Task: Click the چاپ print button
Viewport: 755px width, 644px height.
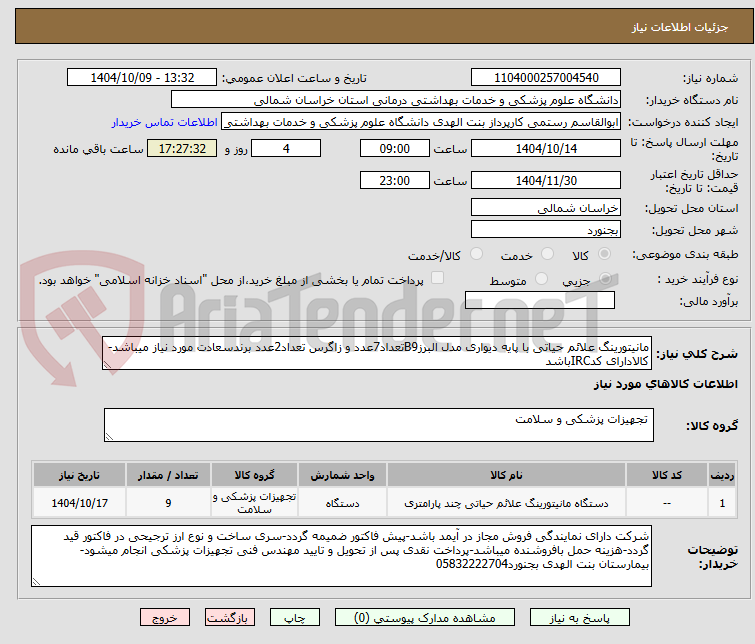Action: click(x=295, y=618)
